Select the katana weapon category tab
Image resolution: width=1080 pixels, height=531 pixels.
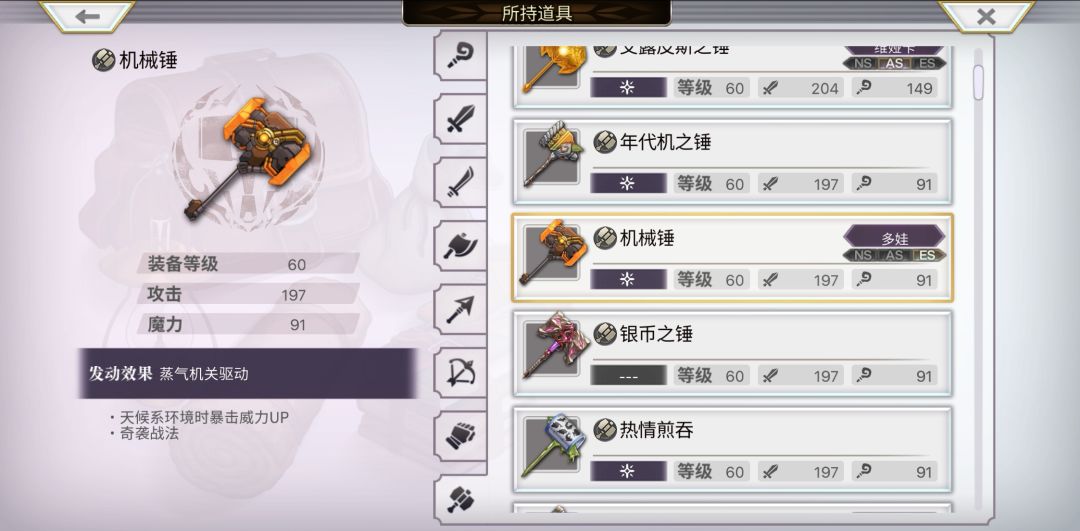460,182
